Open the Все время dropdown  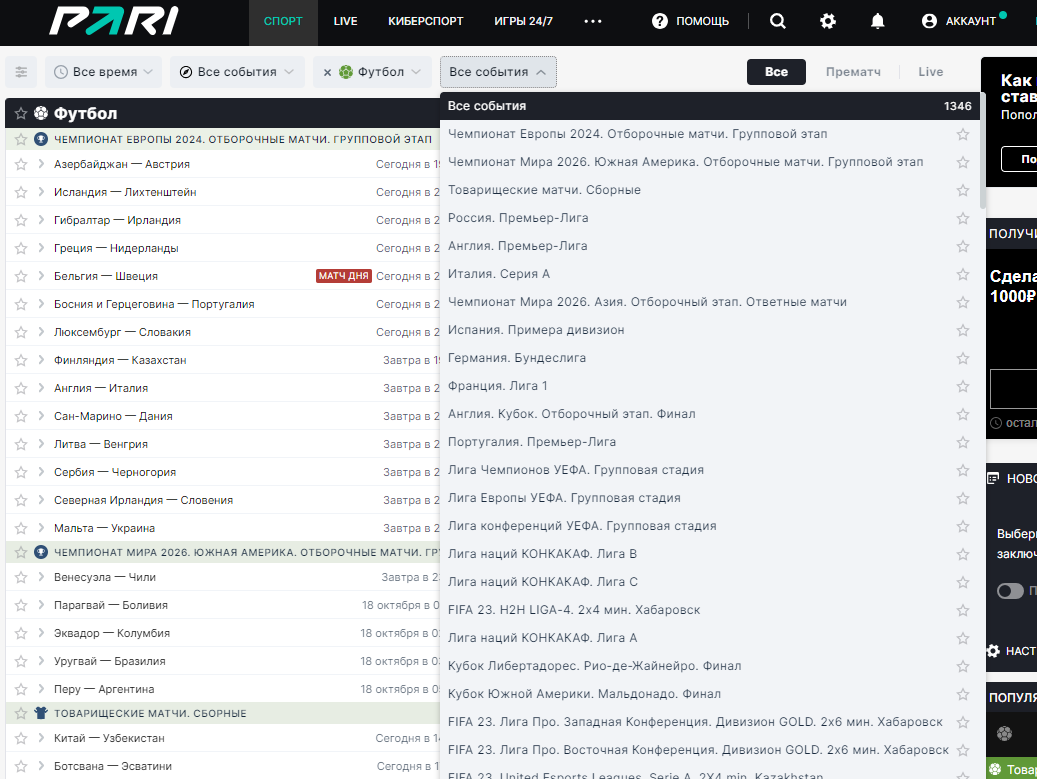(103, 72)
